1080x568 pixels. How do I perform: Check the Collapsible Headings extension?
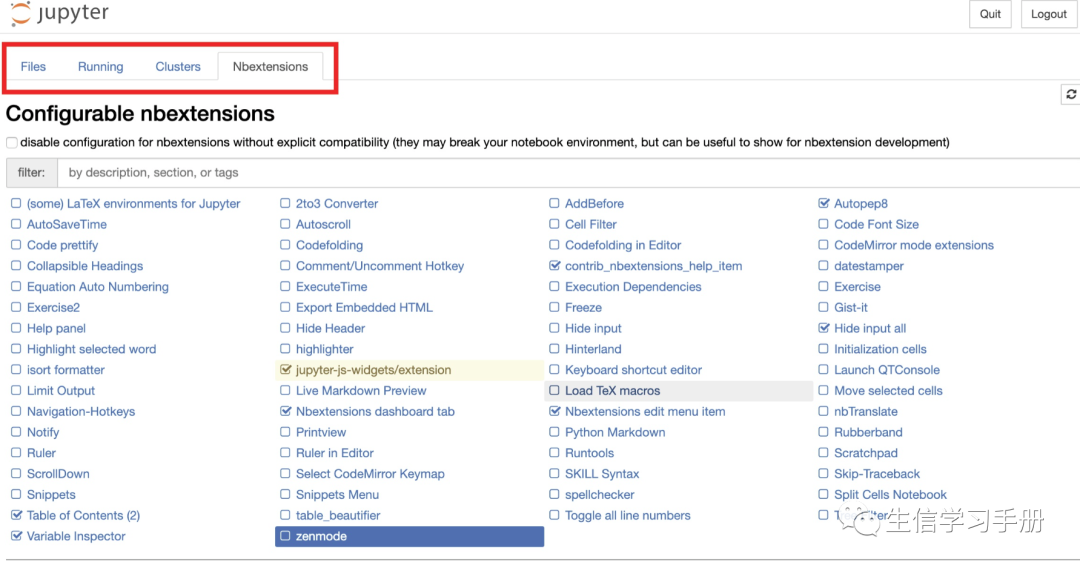[16, 266]
